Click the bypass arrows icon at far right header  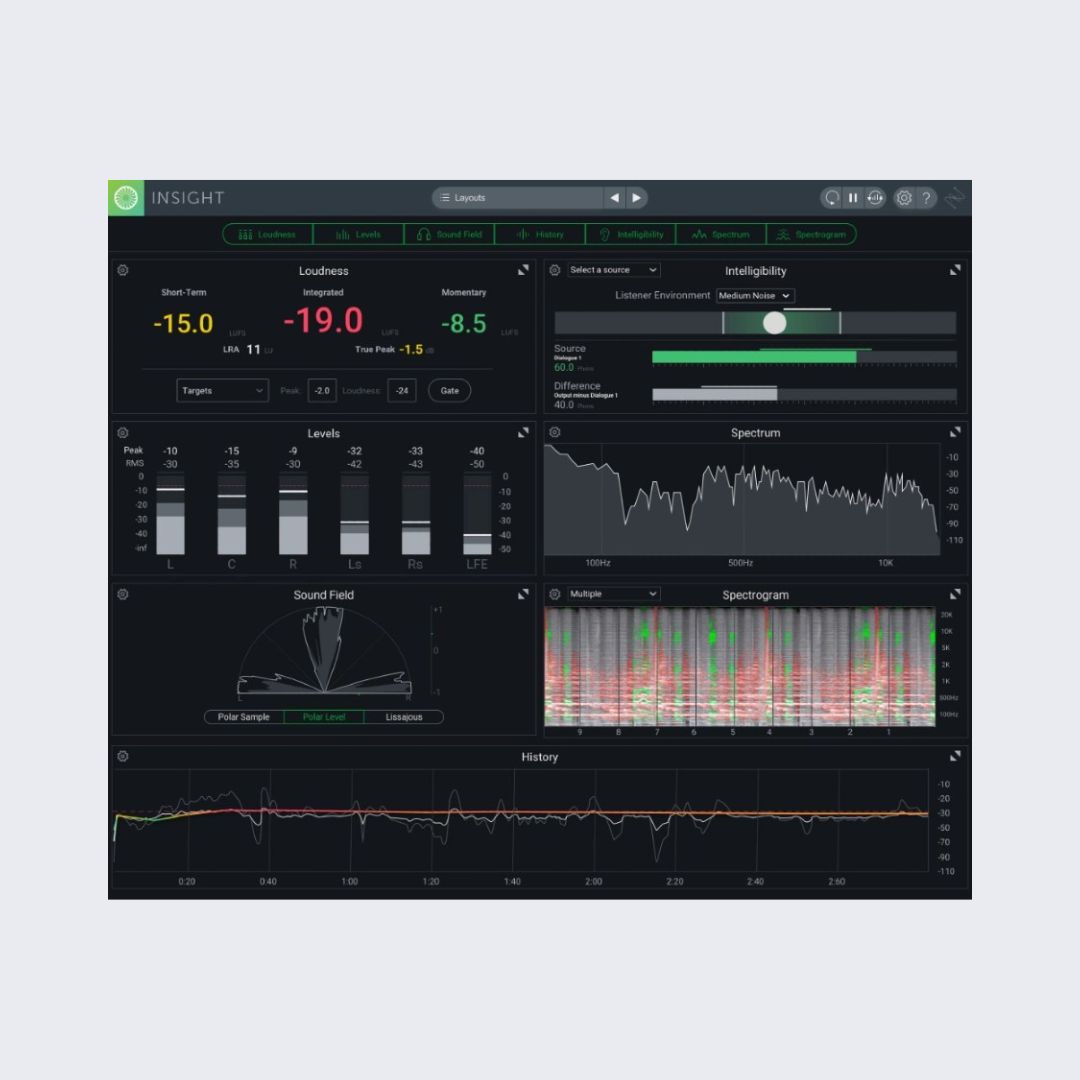coord(955,198)
